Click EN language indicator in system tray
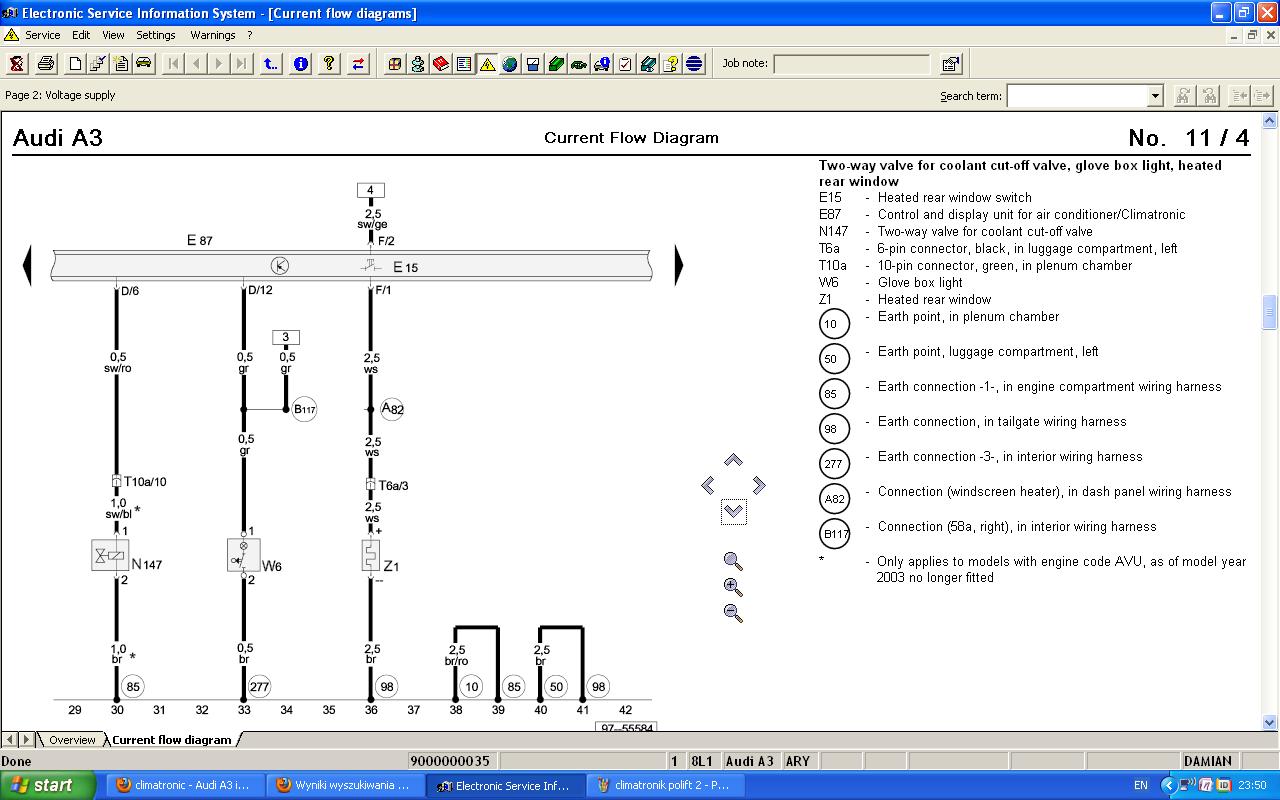This screenshot has width=1280, height=800. click(x=1141, y=786)
